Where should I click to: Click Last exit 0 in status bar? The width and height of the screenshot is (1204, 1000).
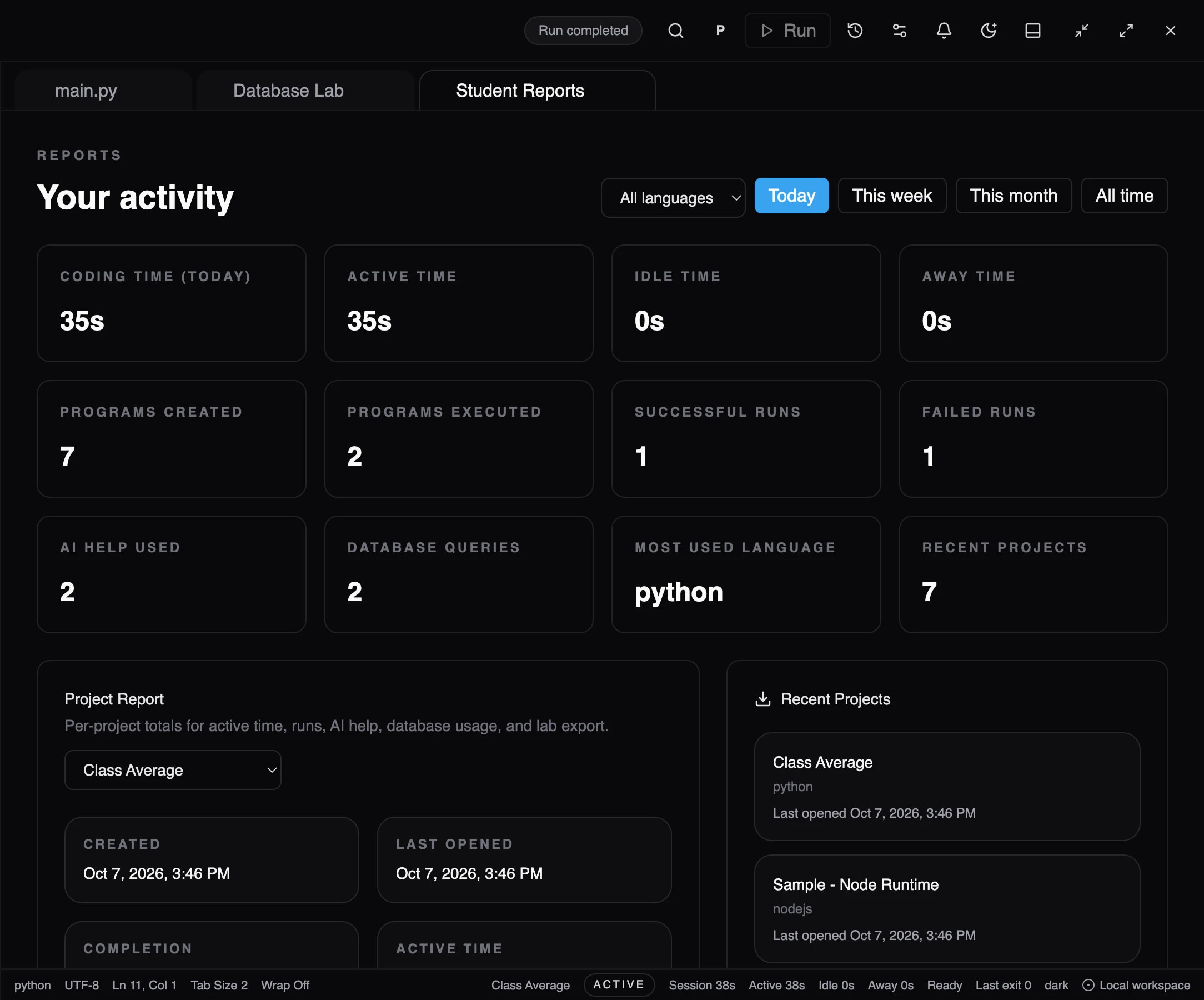1003,985
